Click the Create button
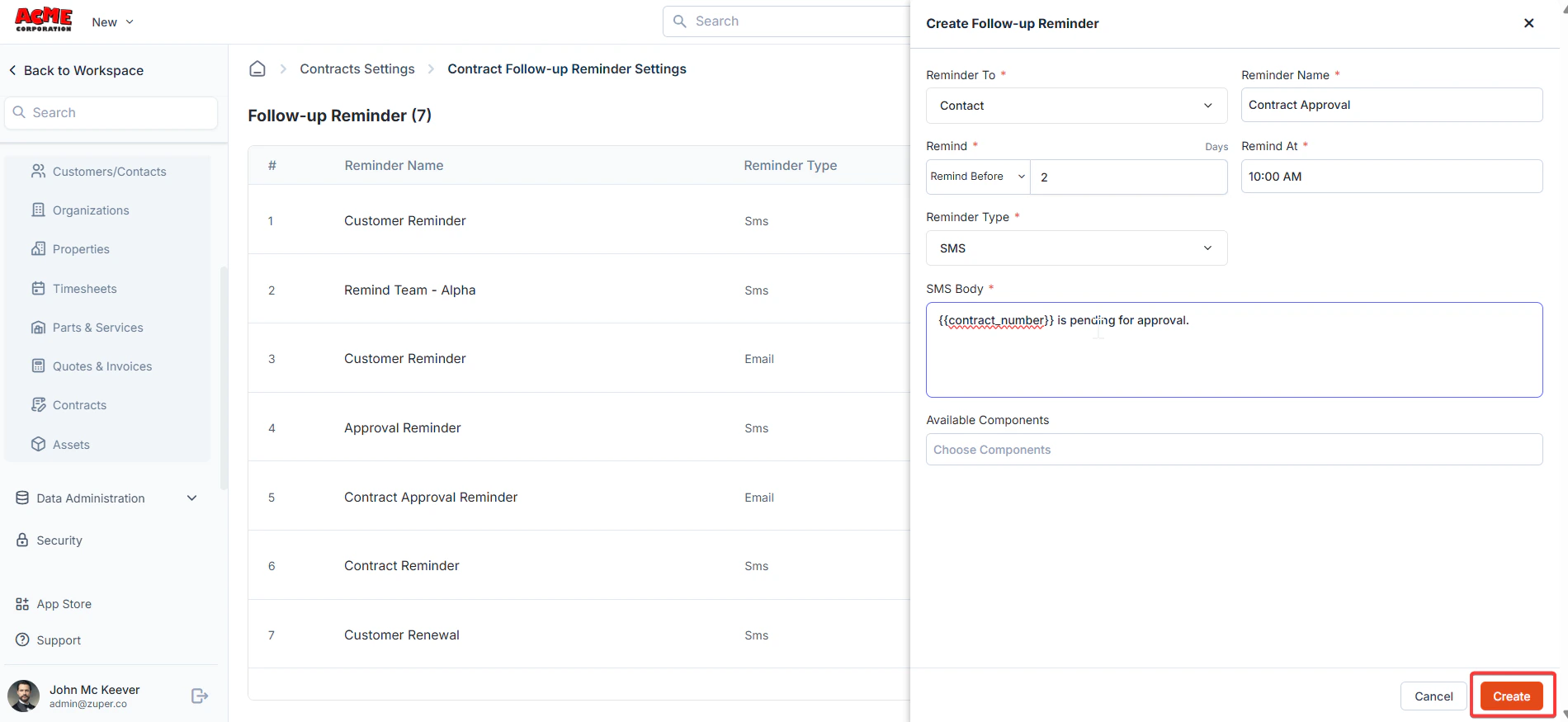Screen dimensions: 1568x722 click(1511, 696)
